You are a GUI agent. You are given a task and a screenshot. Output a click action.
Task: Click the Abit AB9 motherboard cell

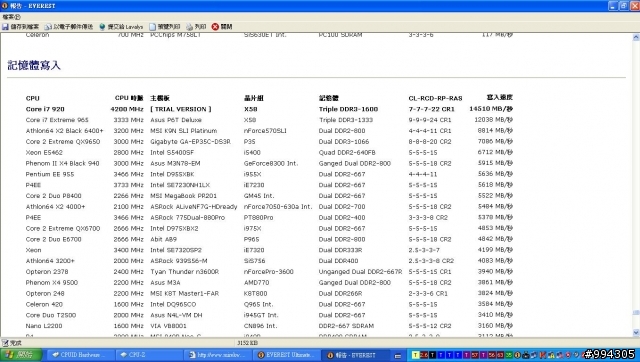pos(164,239)
